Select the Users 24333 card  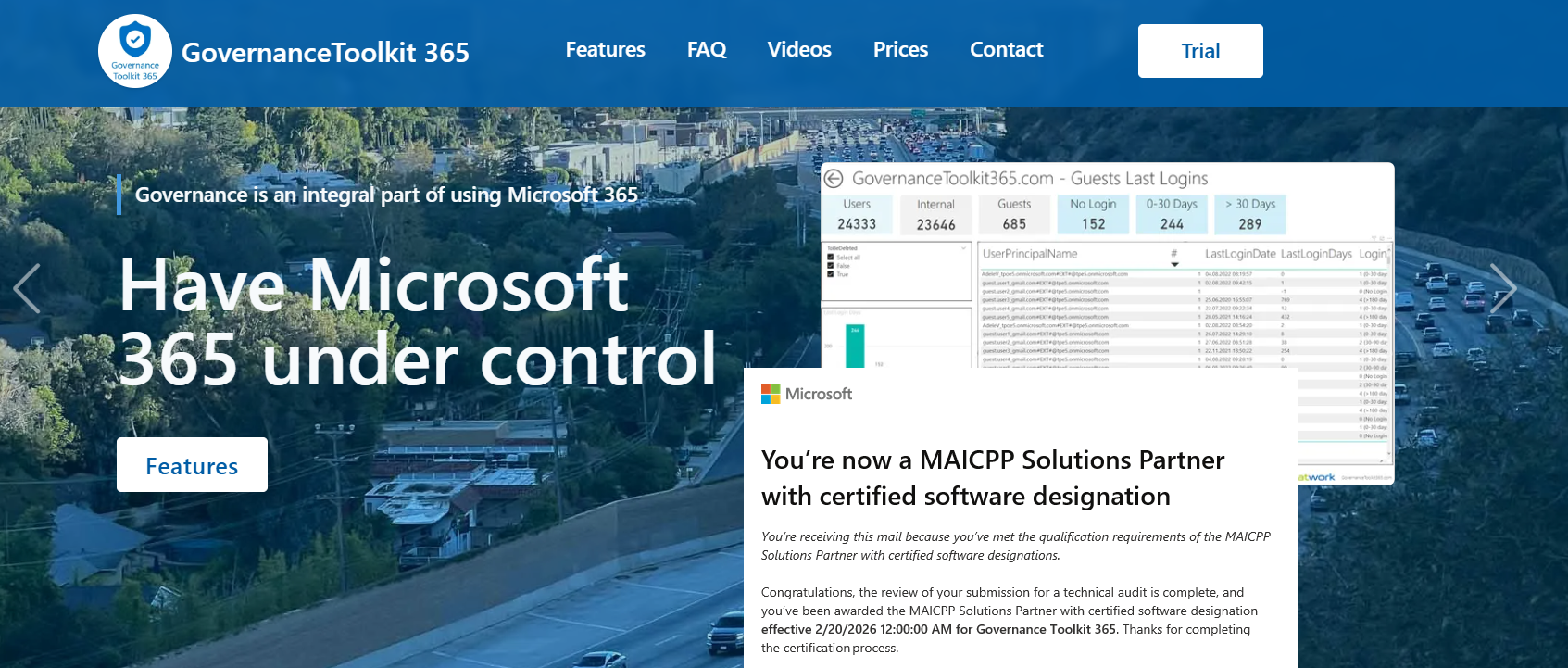pyautogui.click(x=857, y=214)
